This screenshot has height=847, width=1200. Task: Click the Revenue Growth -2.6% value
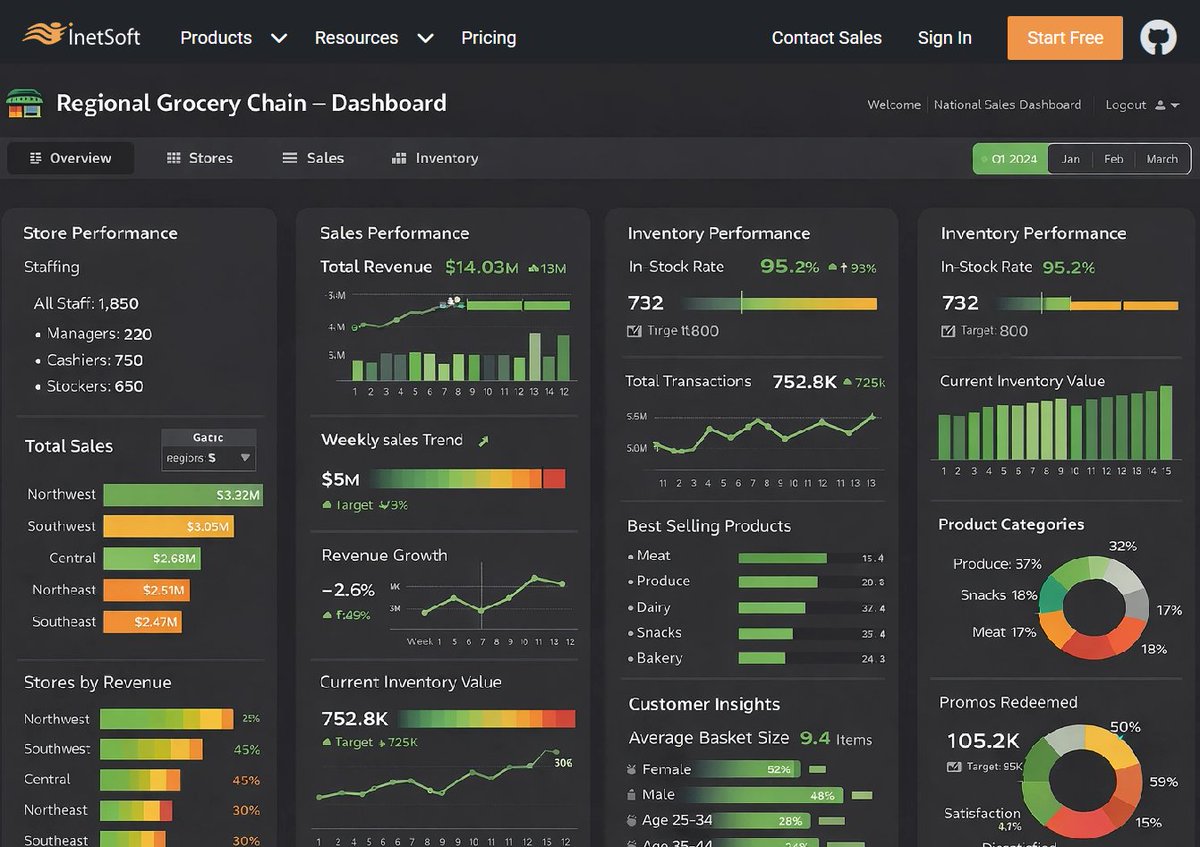tap(348, 589)
